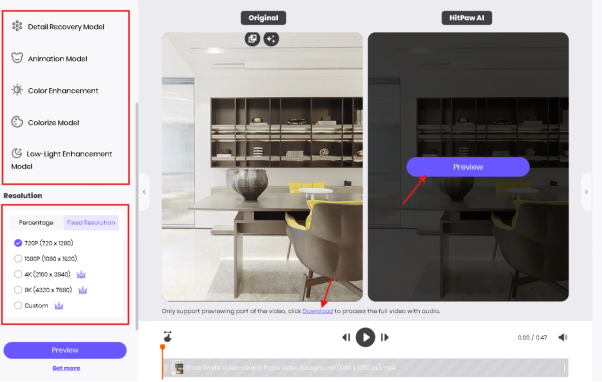Select Color Enhancement text label

pyautogui.click(x=63, y=91)
